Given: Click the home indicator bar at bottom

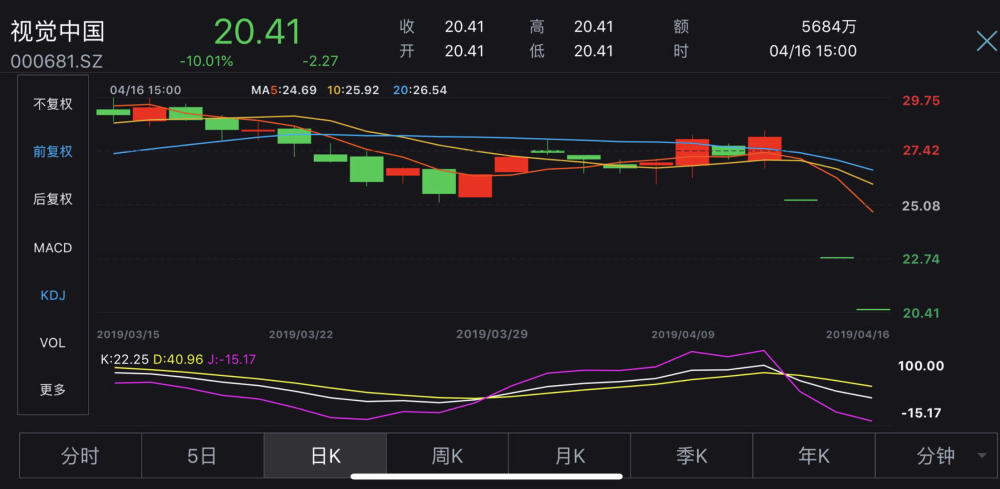Looking at the screenshot, I should pyautogui.click(x=487, y=476).
